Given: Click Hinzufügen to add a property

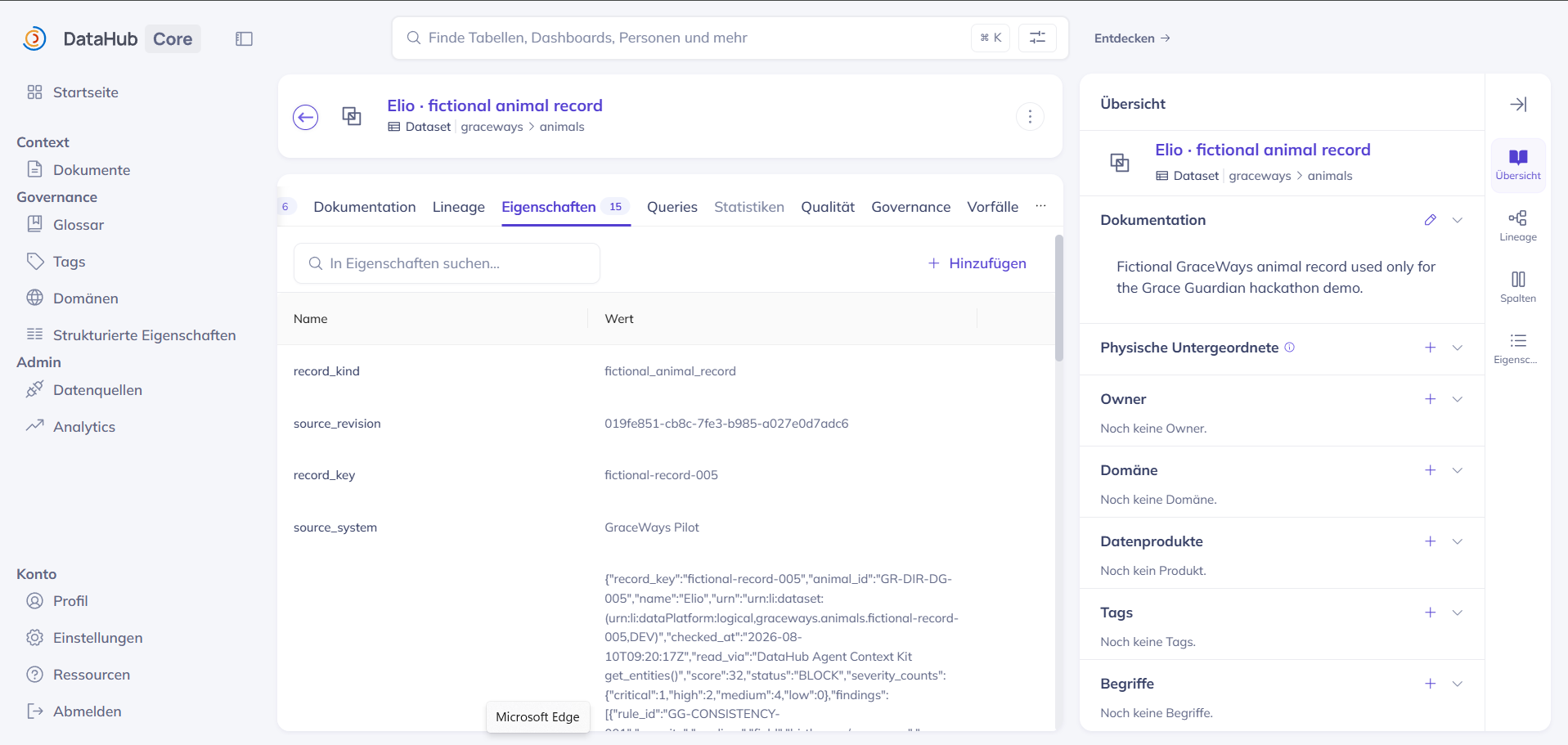Looking at the screenshot, I should tap(977, 263).
